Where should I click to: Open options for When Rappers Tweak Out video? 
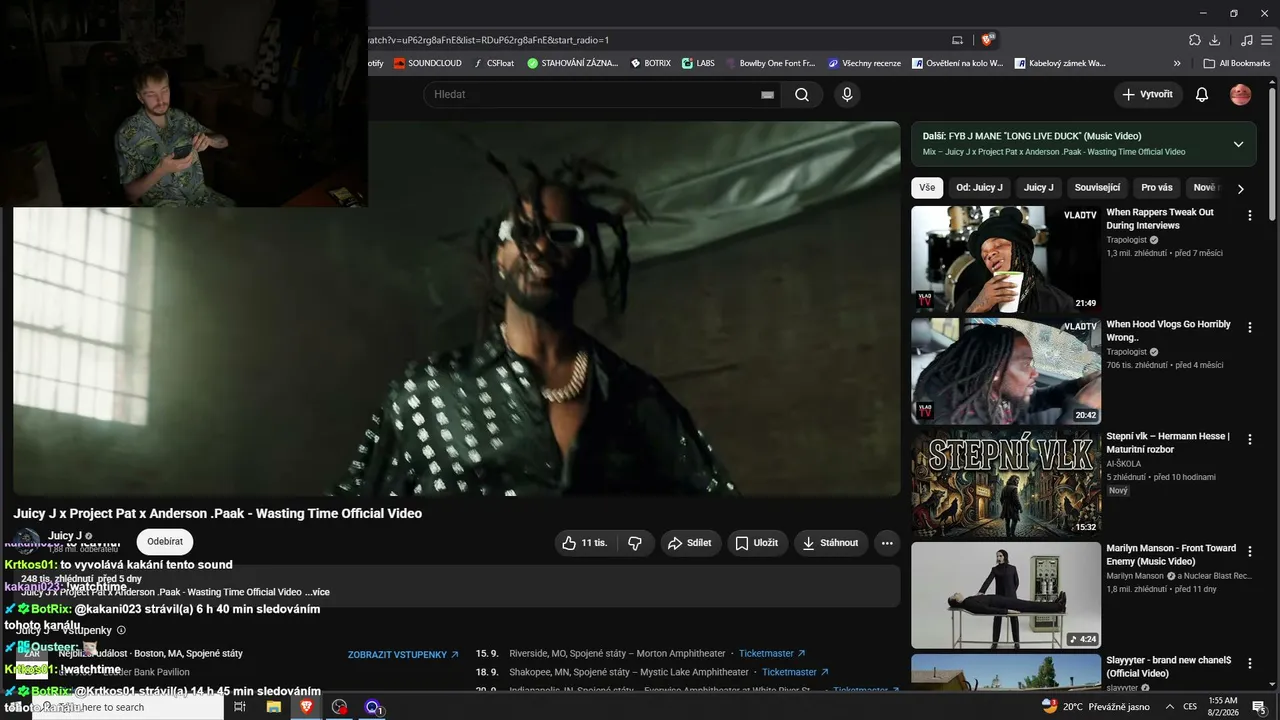1249,215
